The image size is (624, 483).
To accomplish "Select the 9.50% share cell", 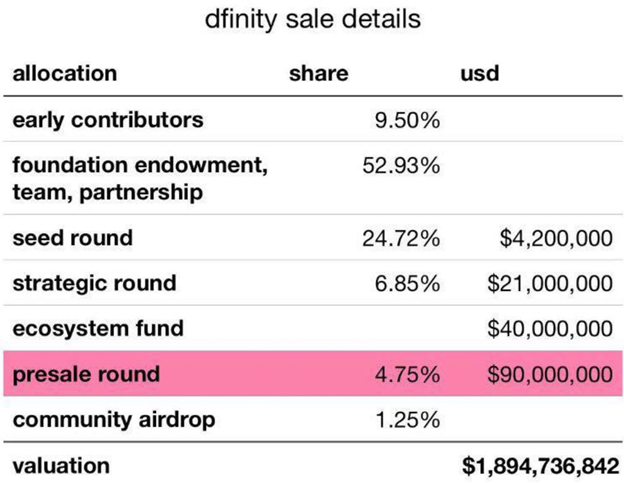I will click(x=407, y=120).
